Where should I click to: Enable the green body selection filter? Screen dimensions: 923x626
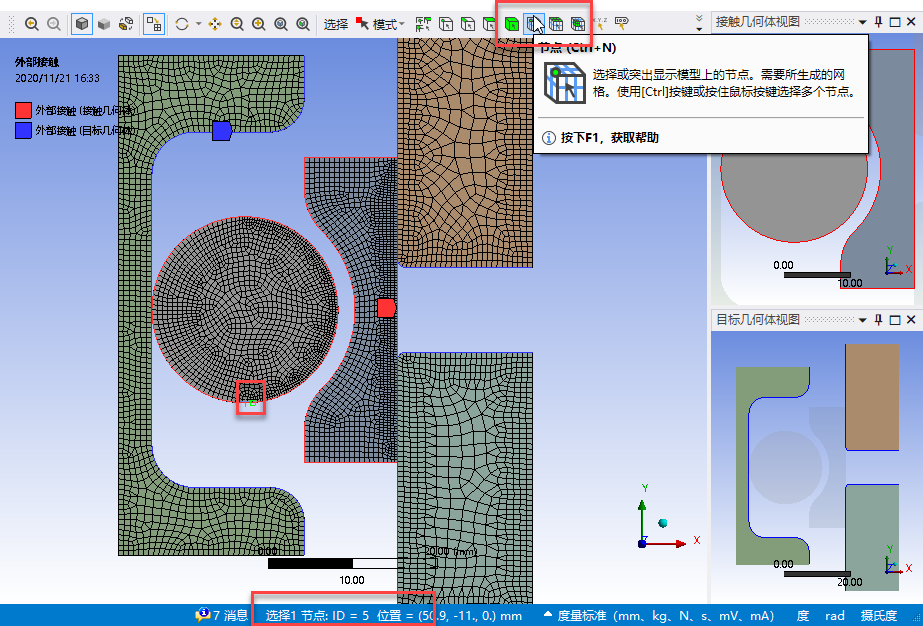512,24
